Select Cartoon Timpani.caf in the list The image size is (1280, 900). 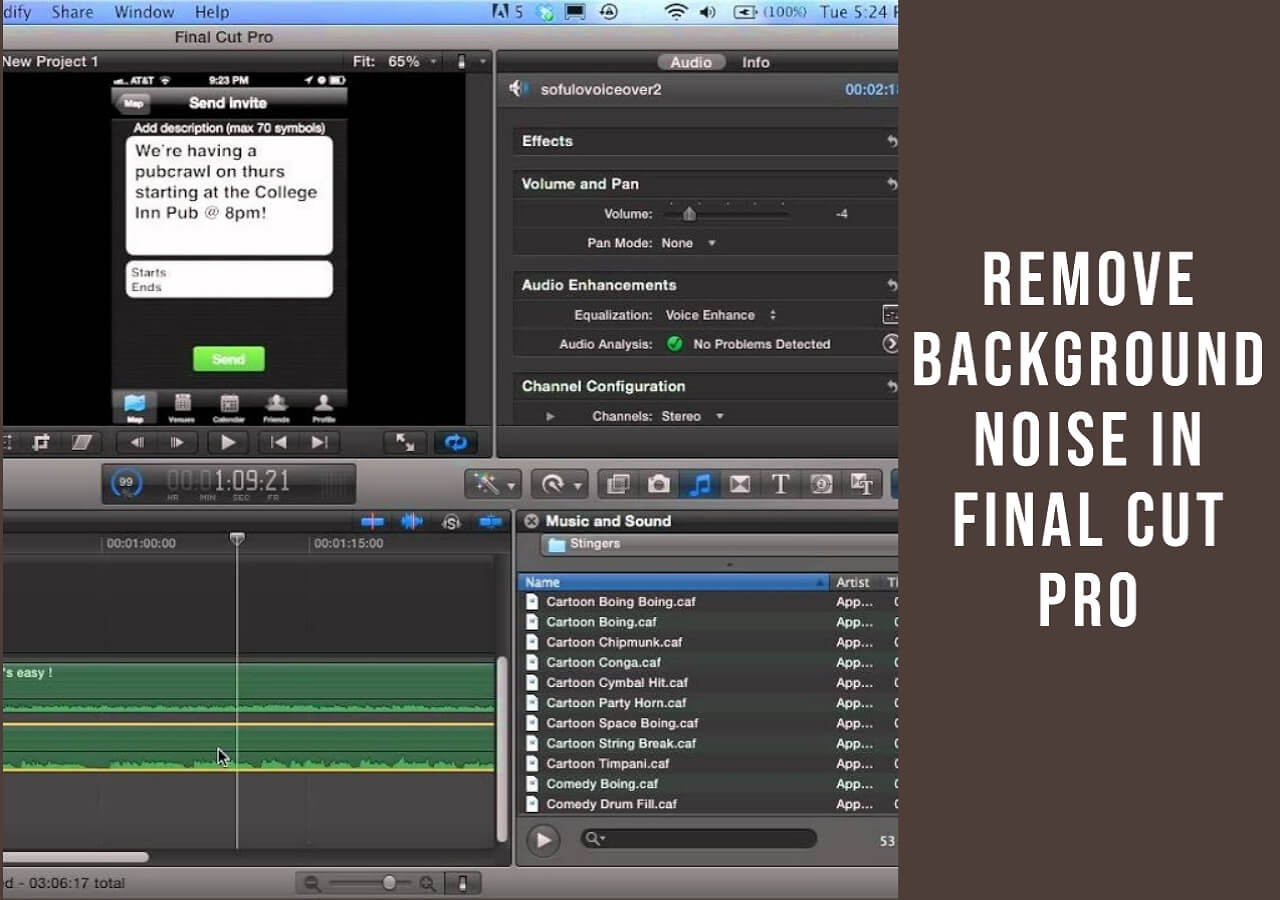[x=607, y=764]
